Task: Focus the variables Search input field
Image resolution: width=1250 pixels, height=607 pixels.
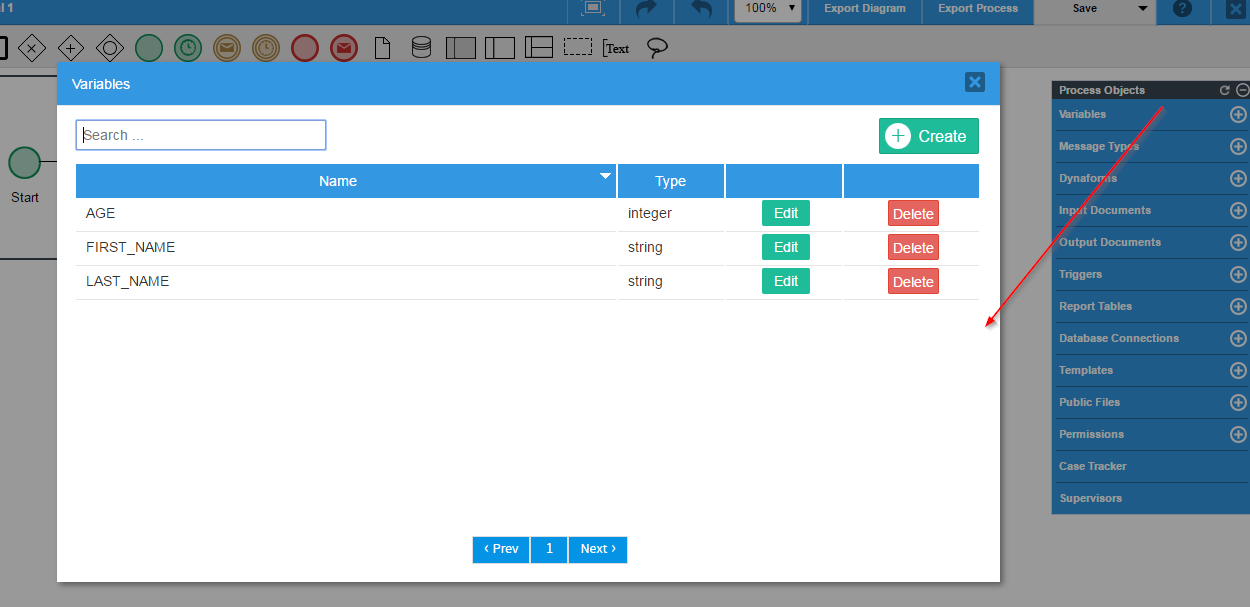Action: 201,135
